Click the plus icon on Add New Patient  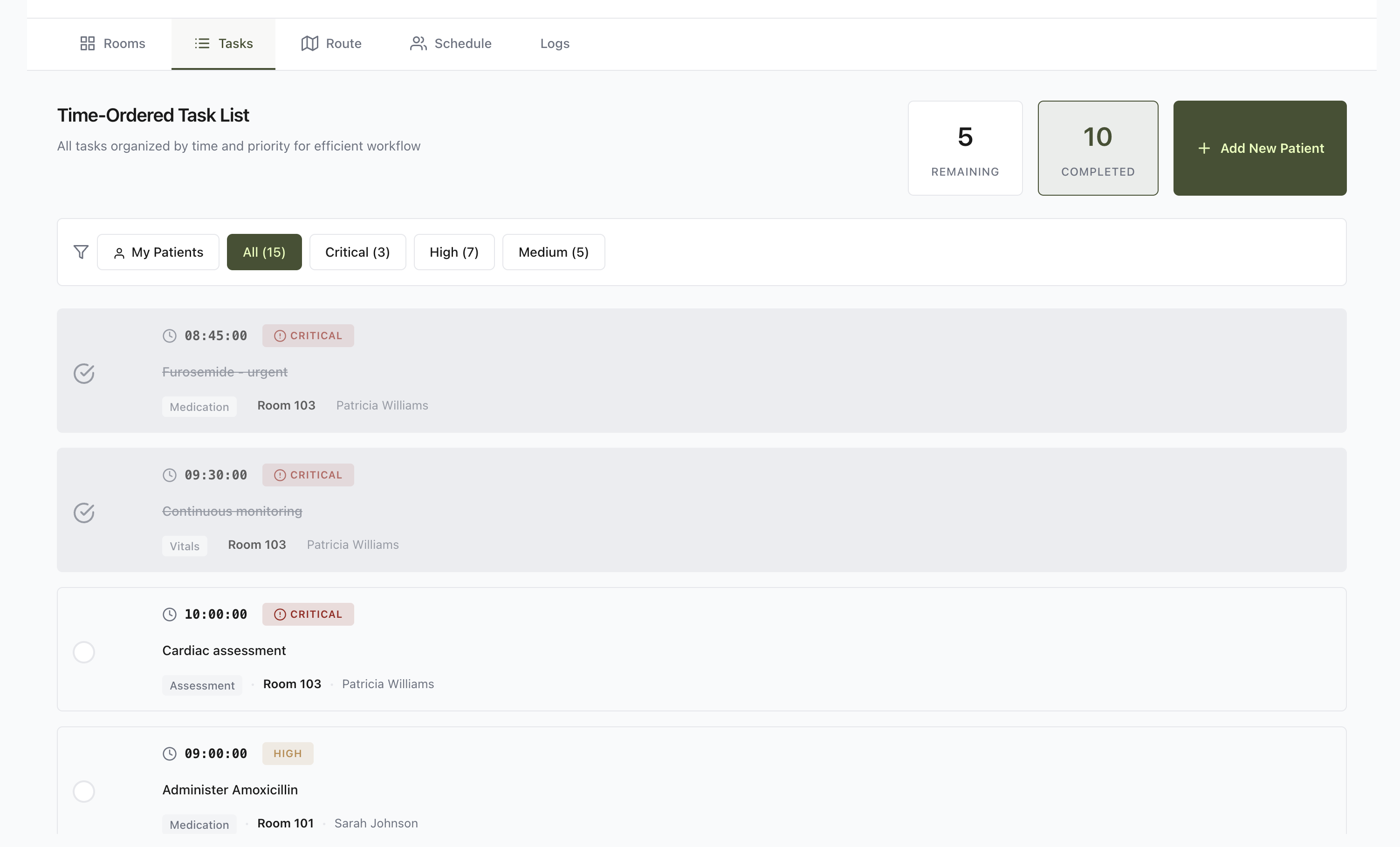click(1203, 148)
